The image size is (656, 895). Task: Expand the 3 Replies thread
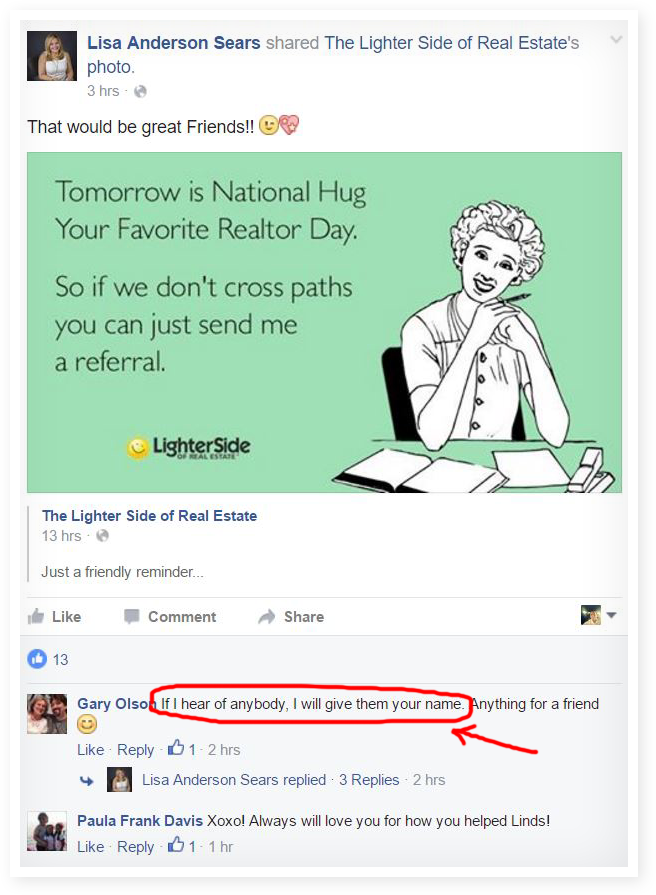(369, 780)
